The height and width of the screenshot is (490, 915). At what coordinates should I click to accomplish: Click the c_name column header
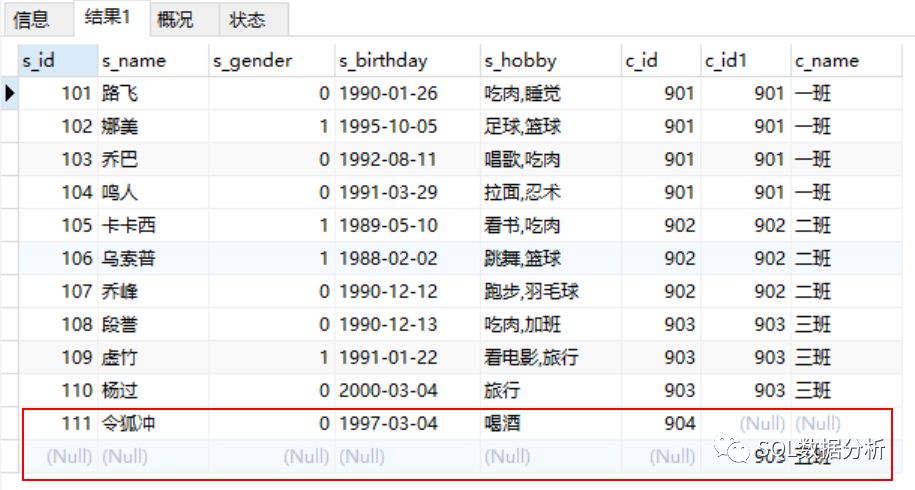846,61
